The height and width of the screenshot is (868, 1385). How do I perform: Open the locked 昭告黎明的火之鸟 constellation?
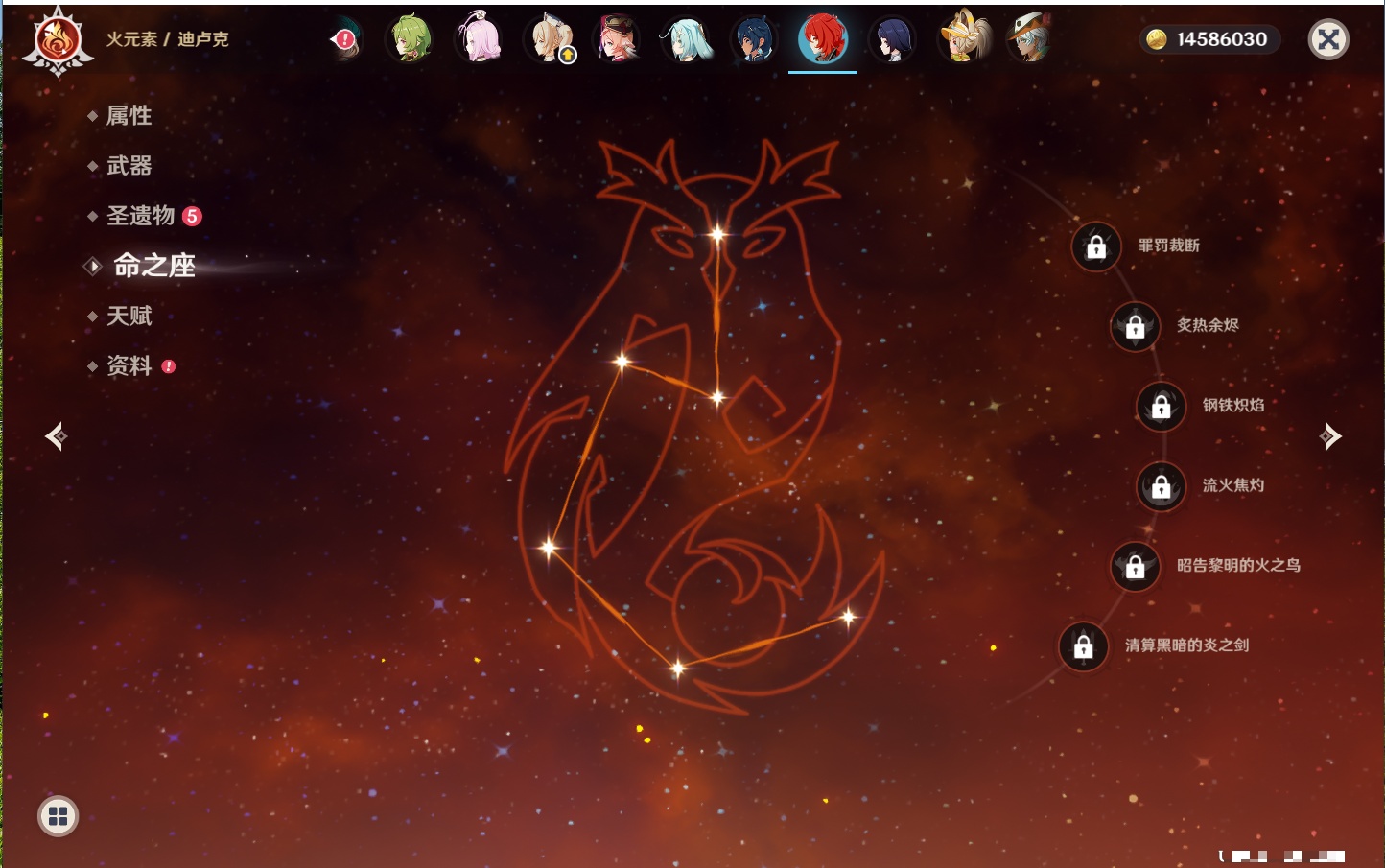[1135, 567]
